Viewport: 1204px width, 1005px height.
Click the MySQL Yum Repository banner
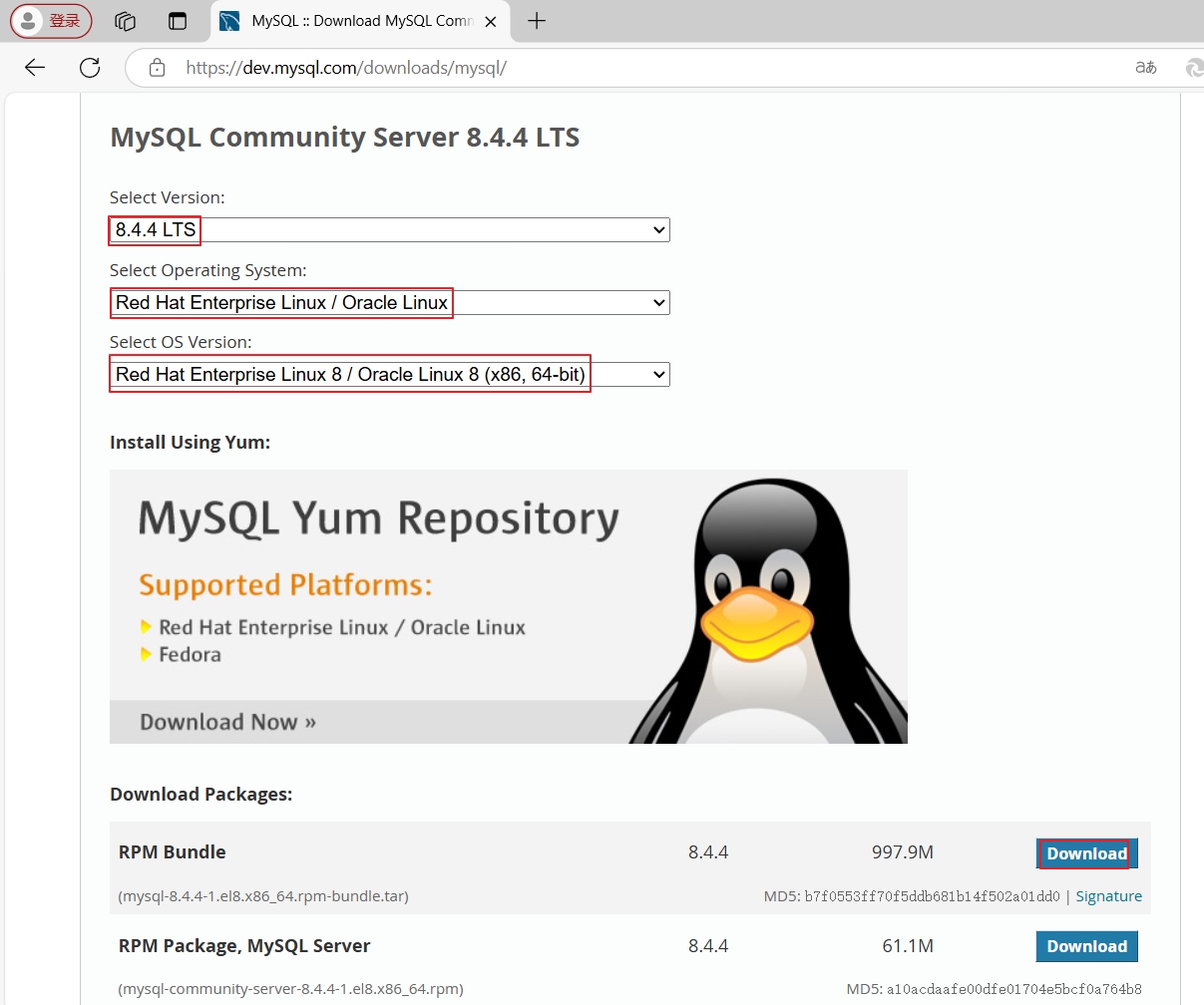point(509,606)
